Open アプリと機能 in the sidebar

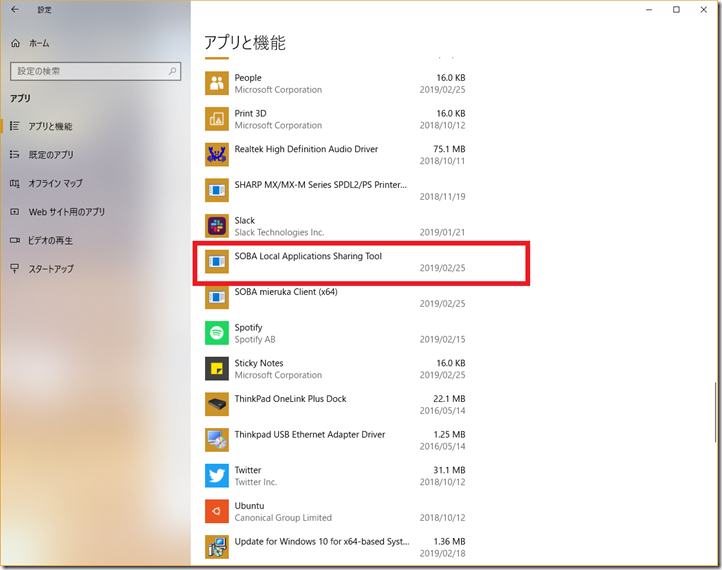(x=50, y=126)
